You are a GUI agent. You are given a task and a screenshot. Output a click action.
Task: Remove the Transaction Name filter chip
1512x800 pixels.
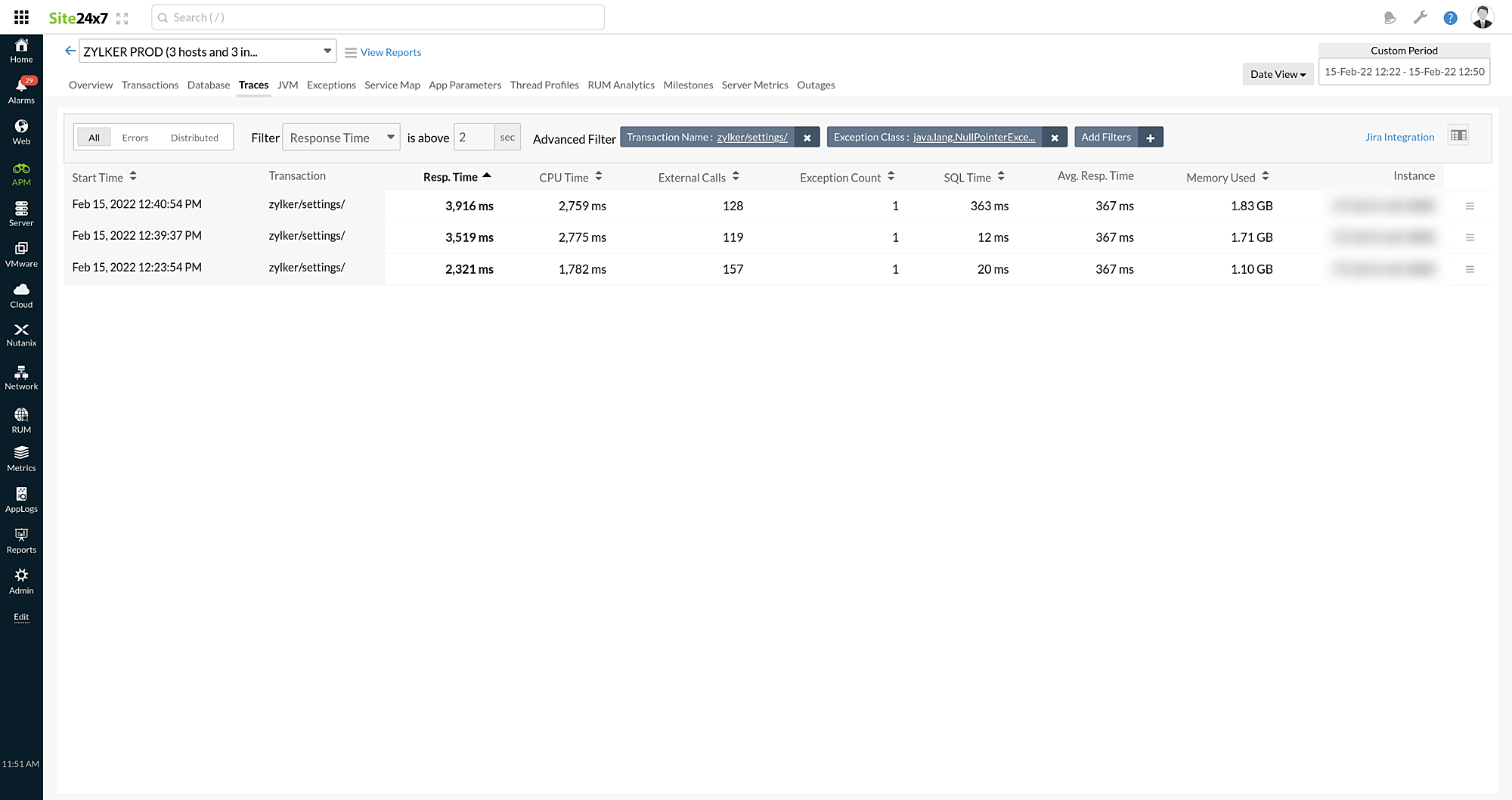point(807,138)
